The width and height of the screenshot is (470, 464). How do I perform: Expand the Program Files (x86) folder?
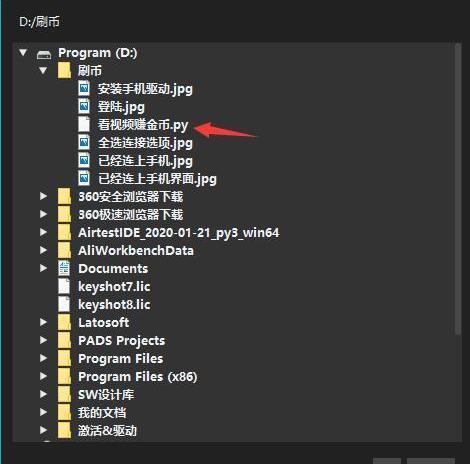(x=43, y=376)
